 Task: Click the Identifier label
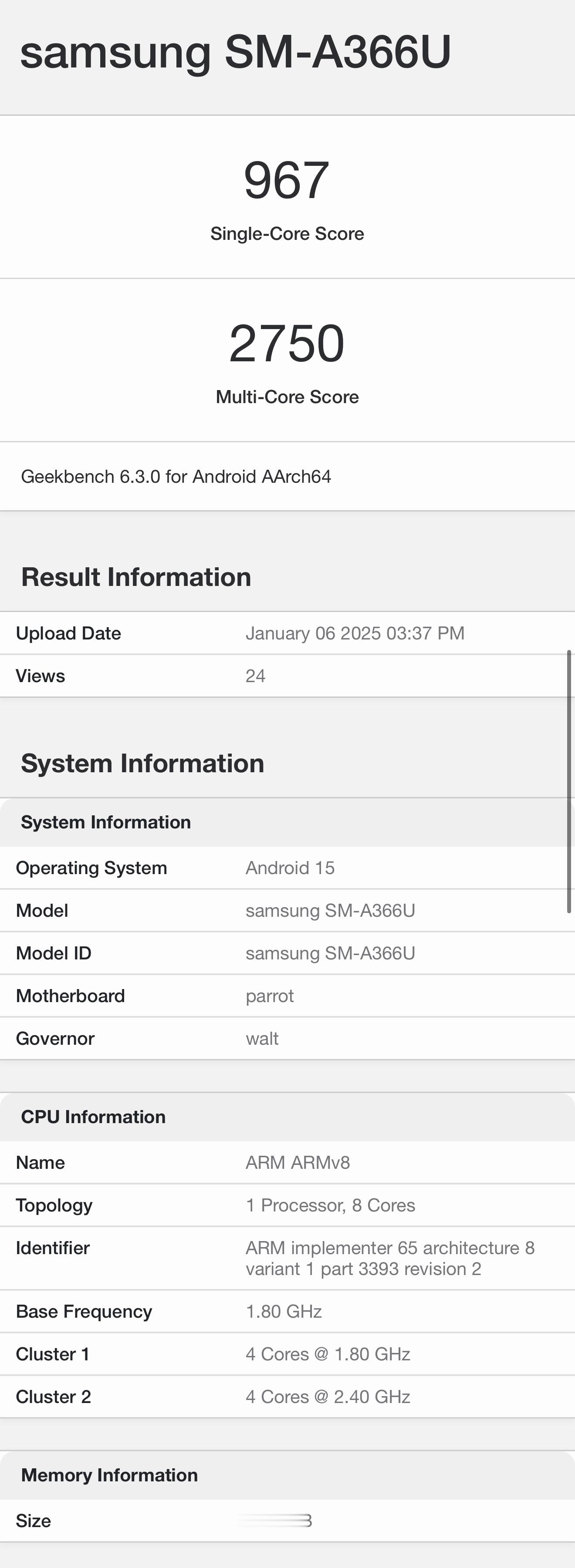pos(52,1248)
